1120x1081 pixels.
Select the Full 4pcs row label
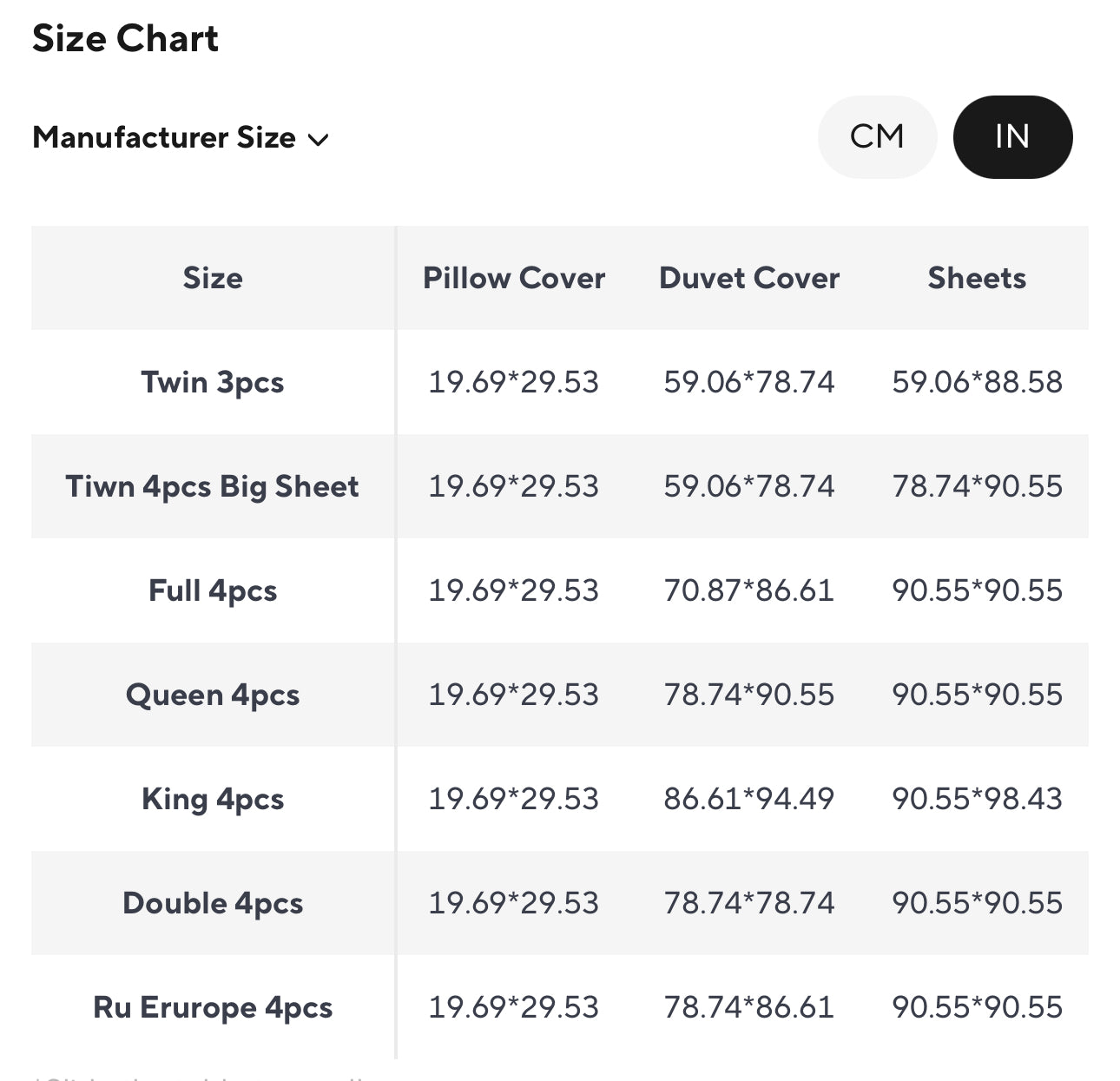[x=213, y=590]
